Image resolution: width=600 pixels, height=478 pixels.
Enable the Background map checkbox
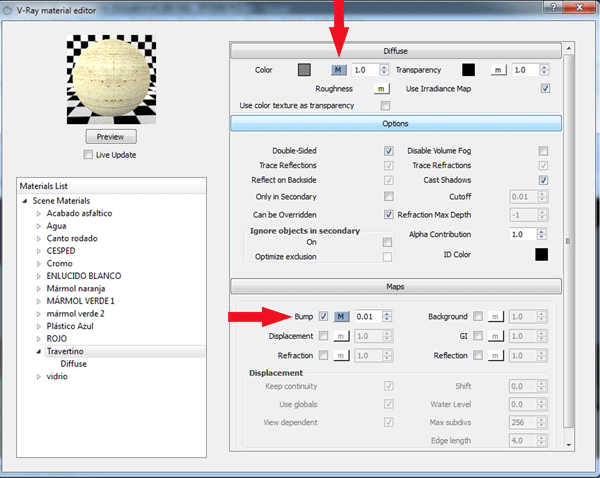[478, 316]
